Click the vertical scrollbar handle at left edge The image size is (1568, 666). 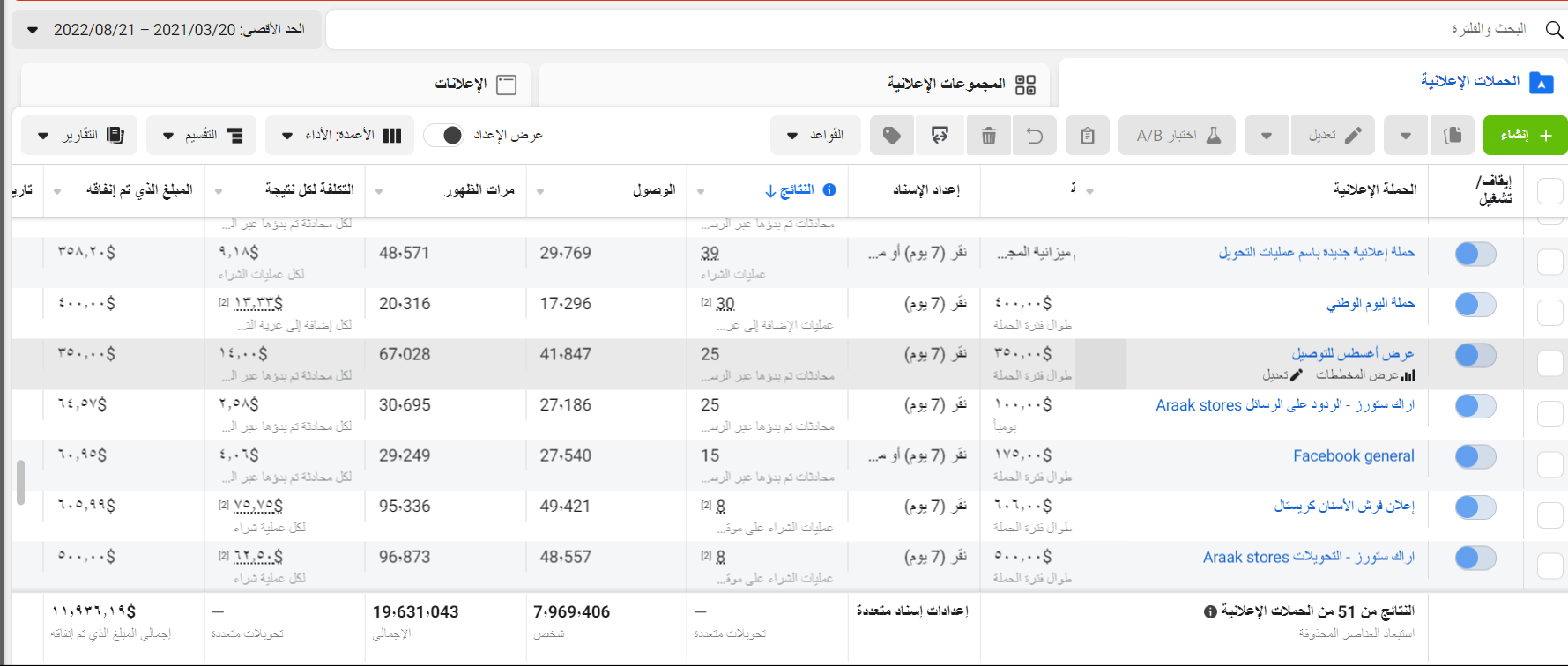tap(19, 482)
